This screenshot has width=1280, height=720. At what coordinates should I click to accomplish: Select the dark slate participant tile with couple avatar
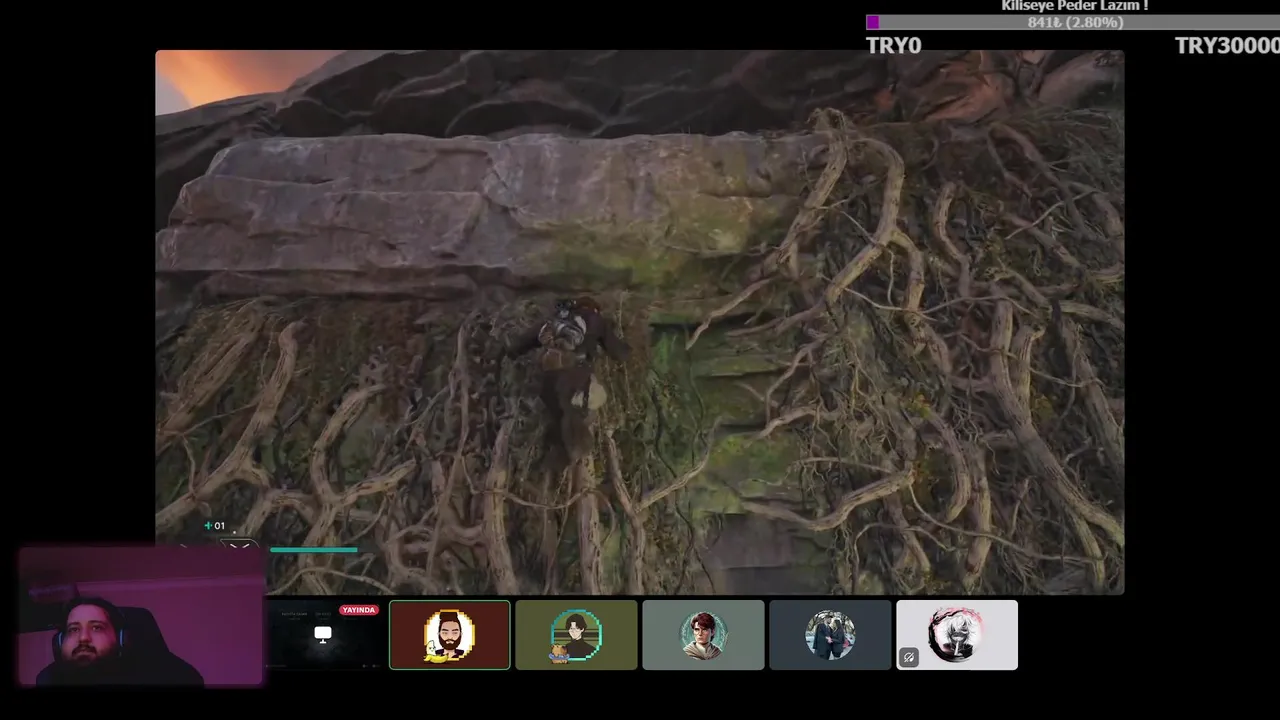(830, 635)
